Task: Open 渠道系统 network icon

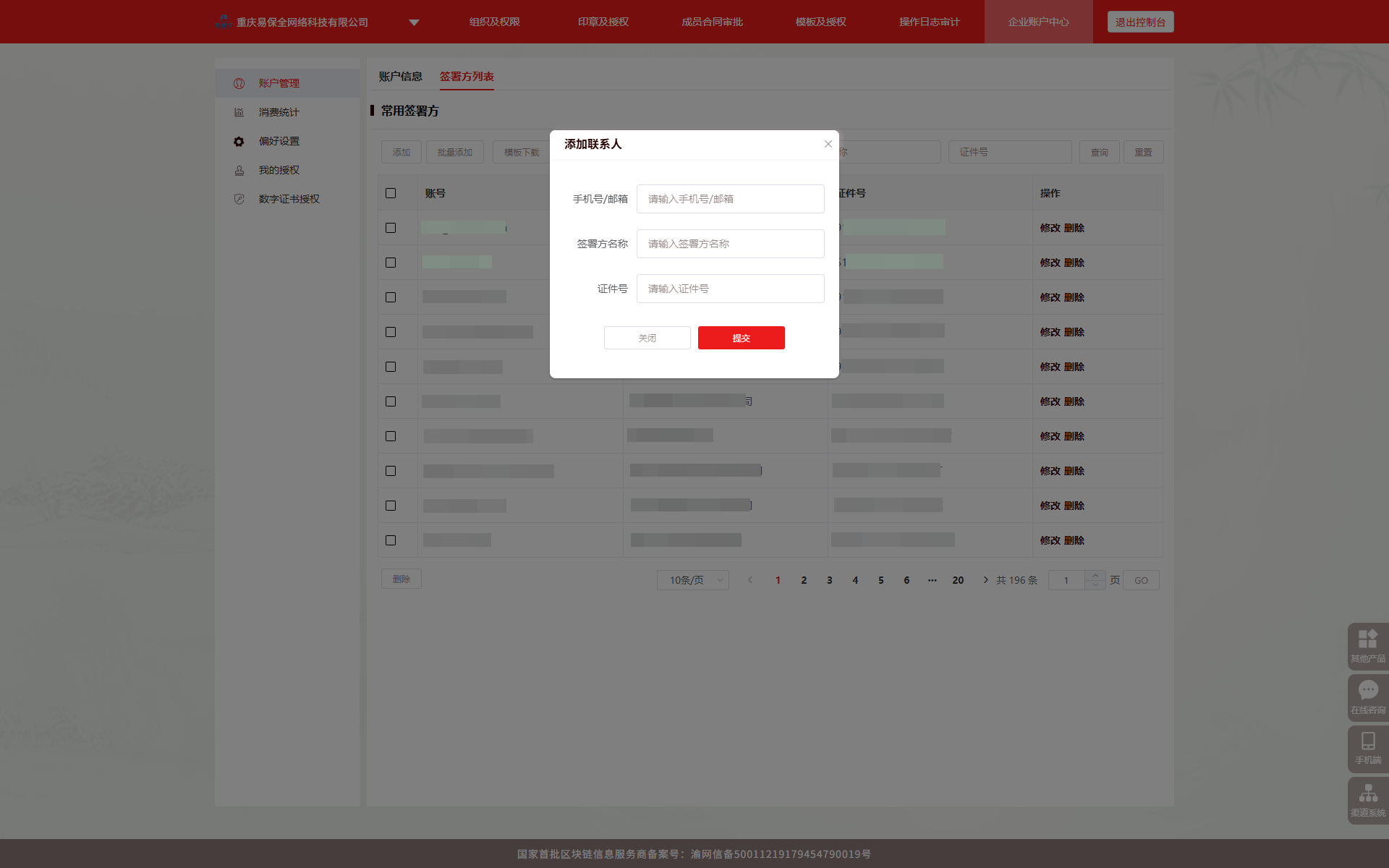Action: click(1367, 793)
